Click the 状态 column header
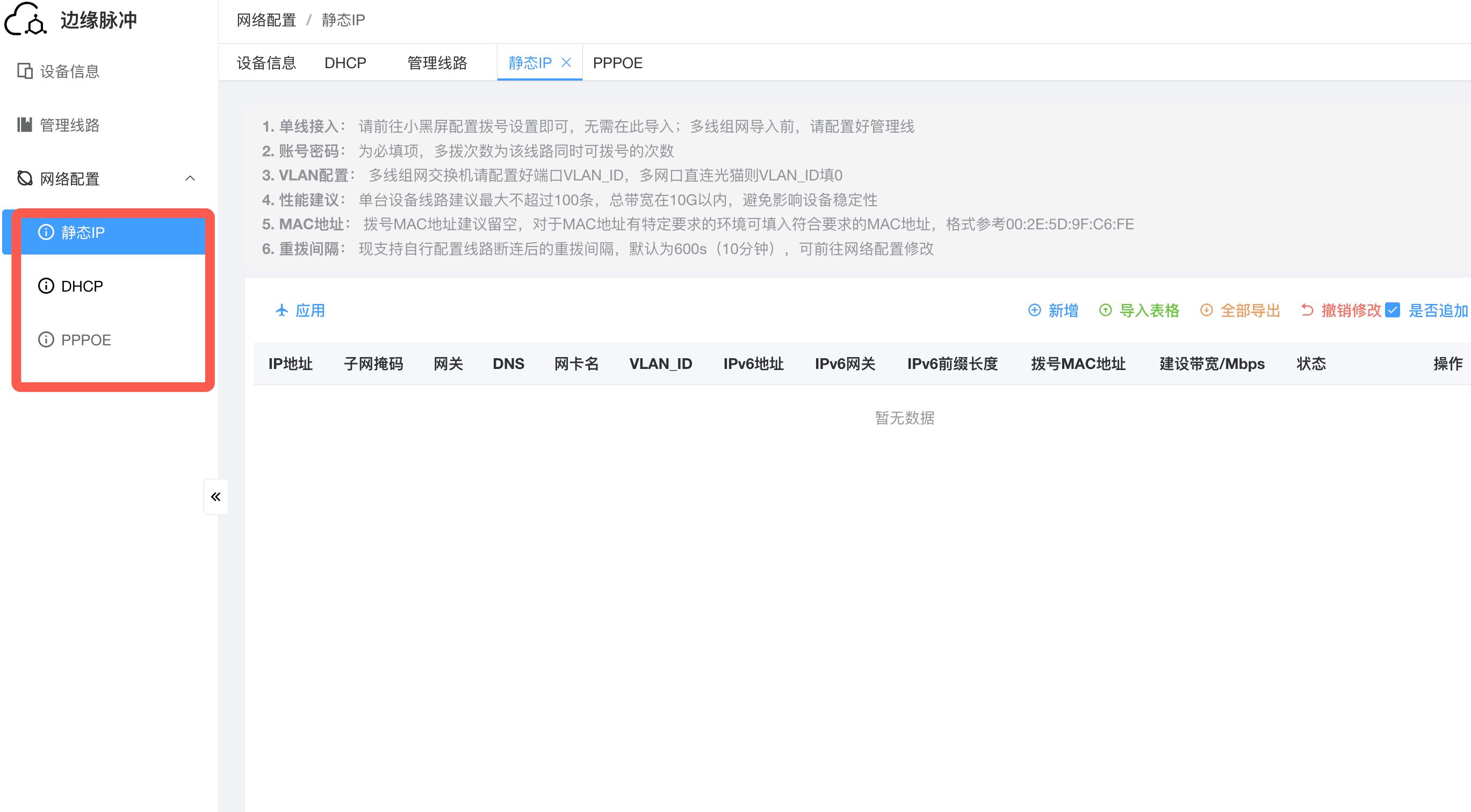This screenshot has width=1471, height=812. point(1310,364)
